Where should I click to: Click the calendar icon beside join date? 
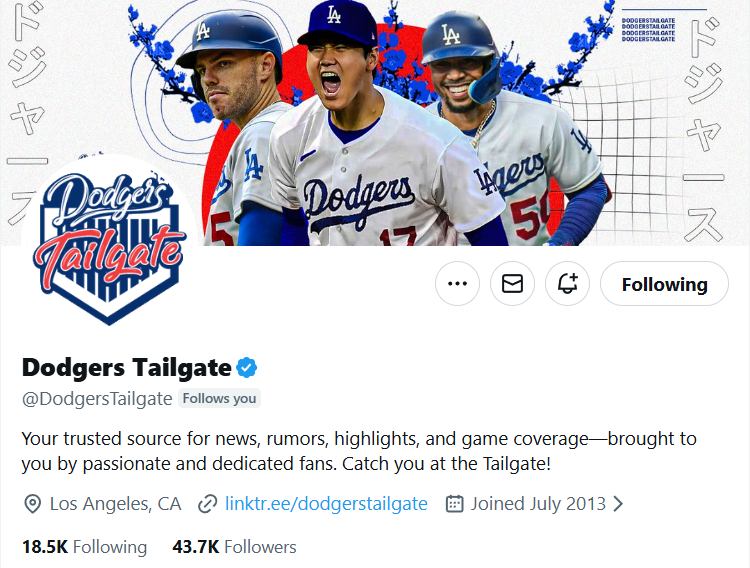pyautogui.click(x=454, y=503)
